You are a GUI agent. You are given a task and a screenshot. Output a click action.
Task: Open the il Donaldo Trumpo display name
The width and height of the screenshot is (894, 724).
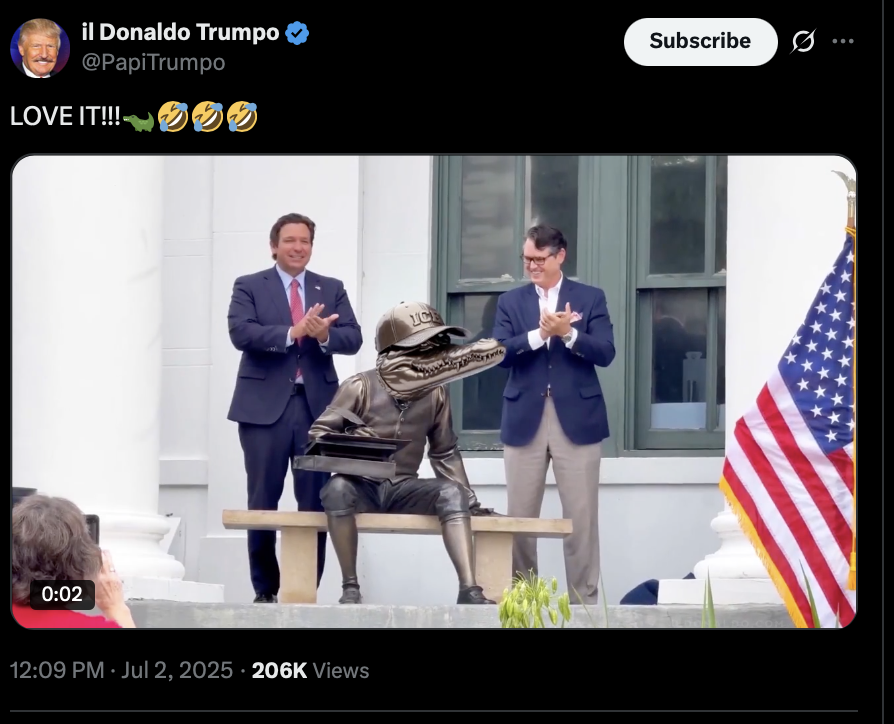click(180, 32)
